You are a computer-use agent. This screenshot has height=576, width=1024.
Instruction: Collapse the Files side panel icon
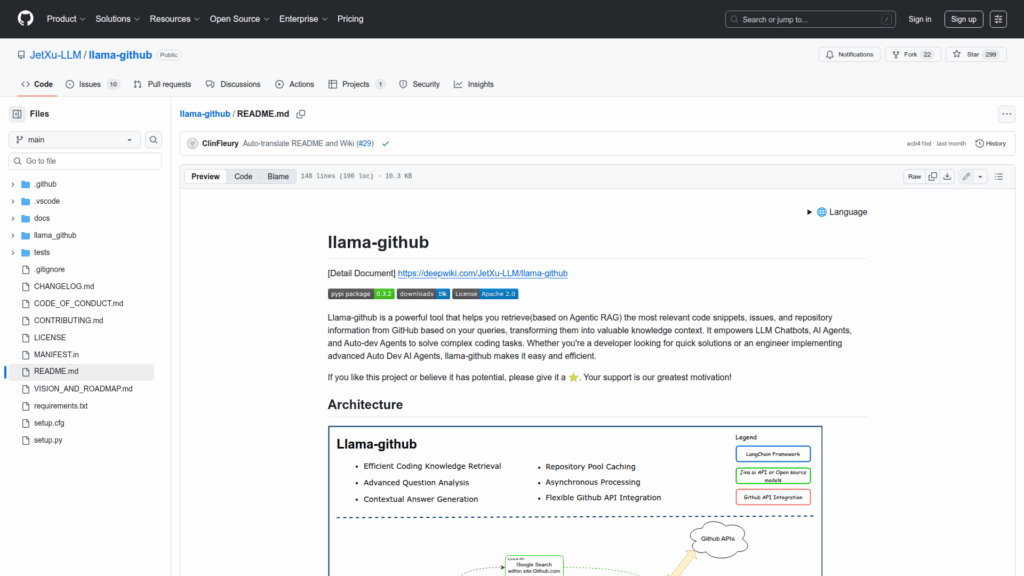[17, 114]
